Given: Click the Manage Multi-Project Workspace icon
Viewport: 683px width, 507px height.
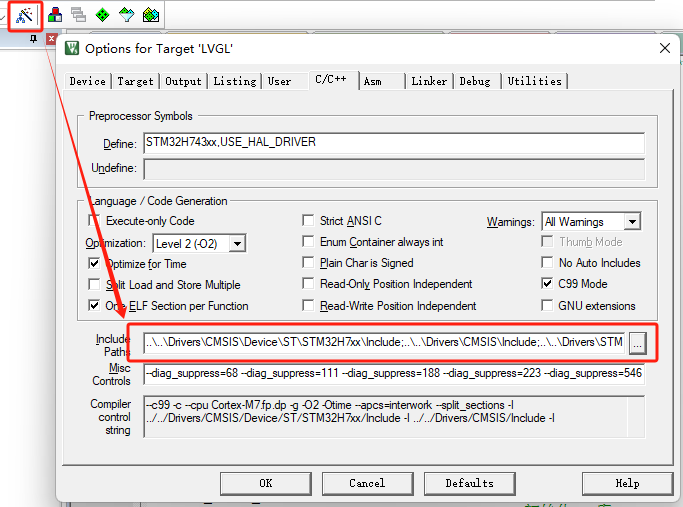Looking at the screenshot, I should click(x=78, y=15).
